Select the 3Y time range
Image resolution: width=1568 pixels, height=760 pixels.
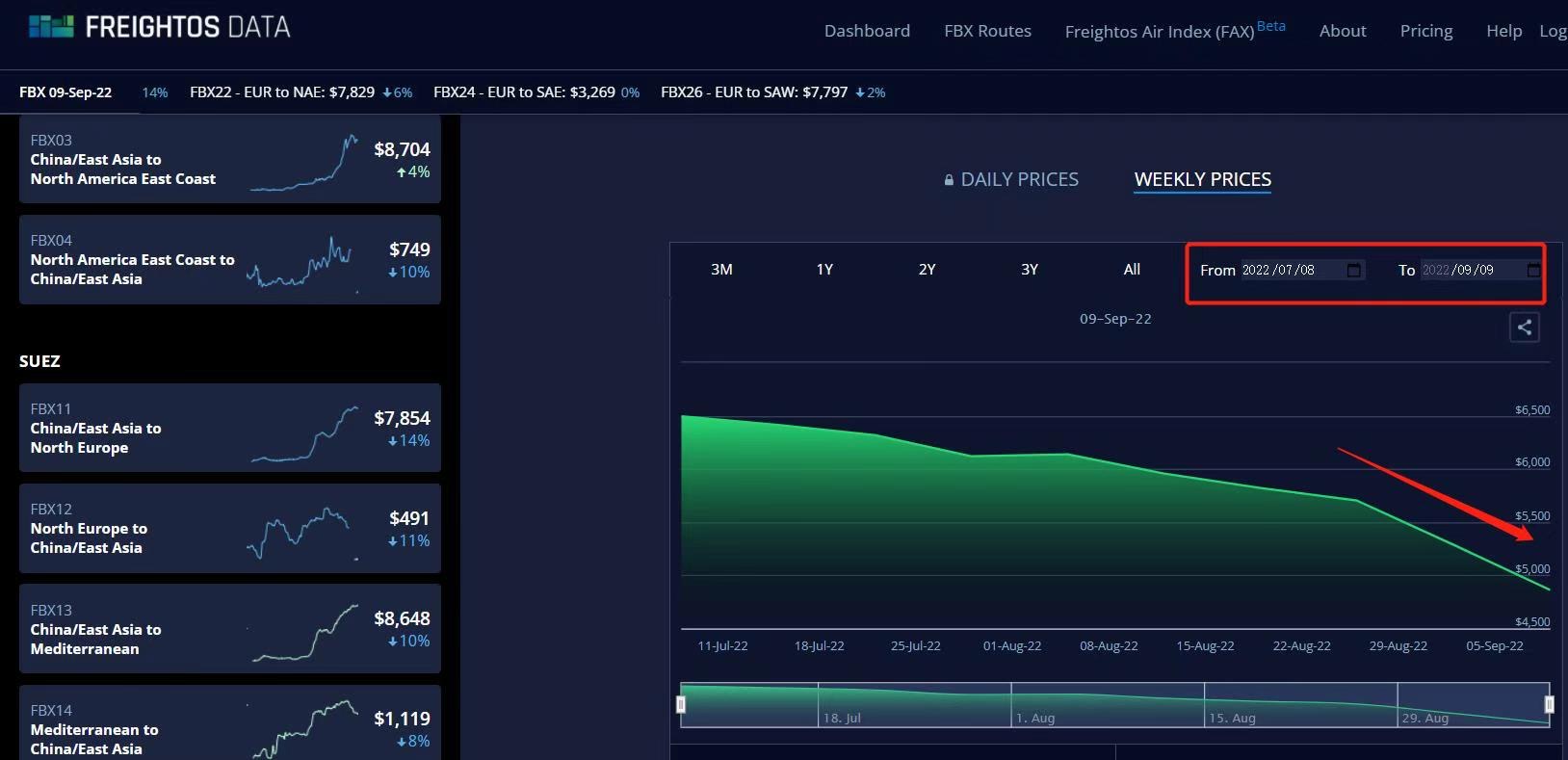(x=1030, y=270)
